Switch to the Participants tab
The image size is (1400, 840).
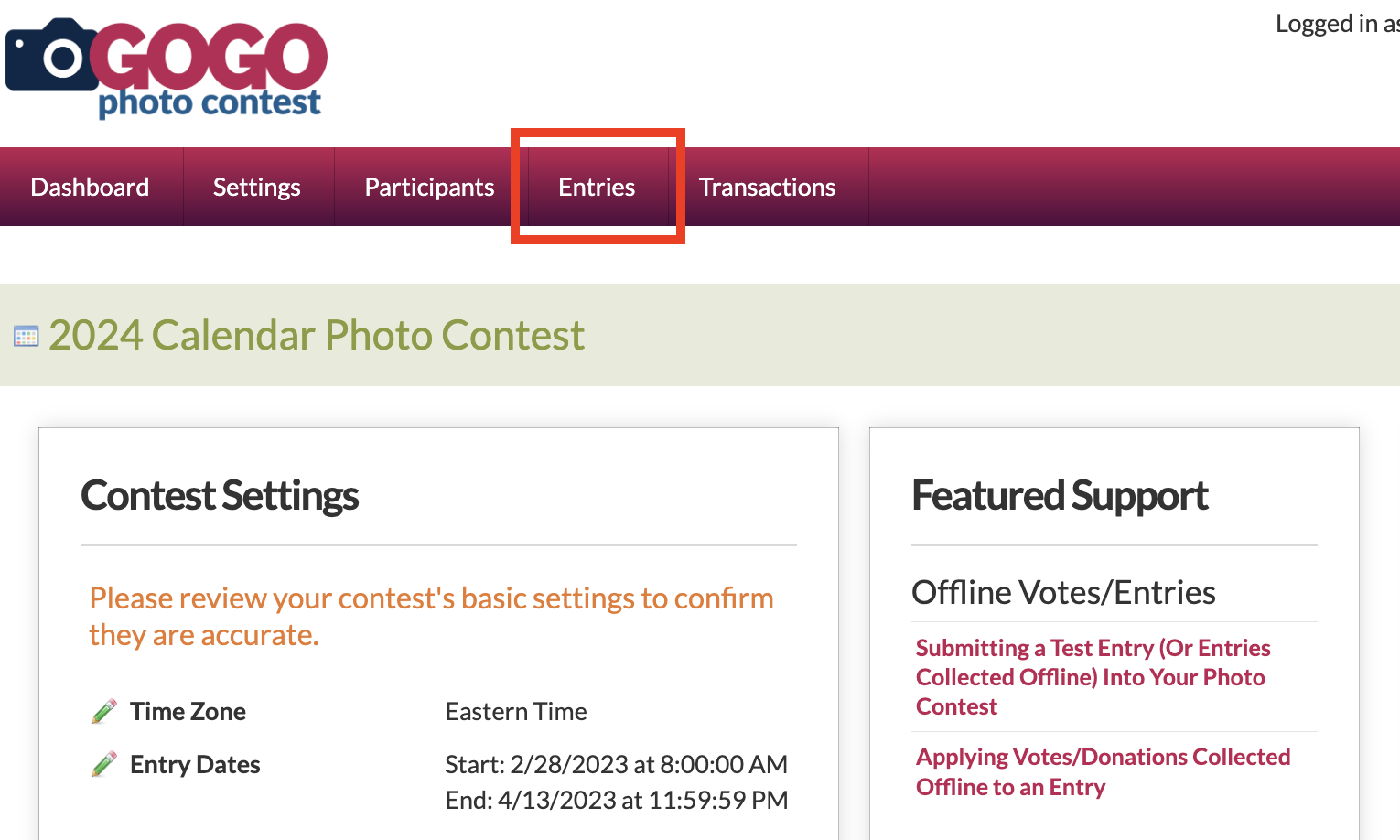tap(429, 188)
